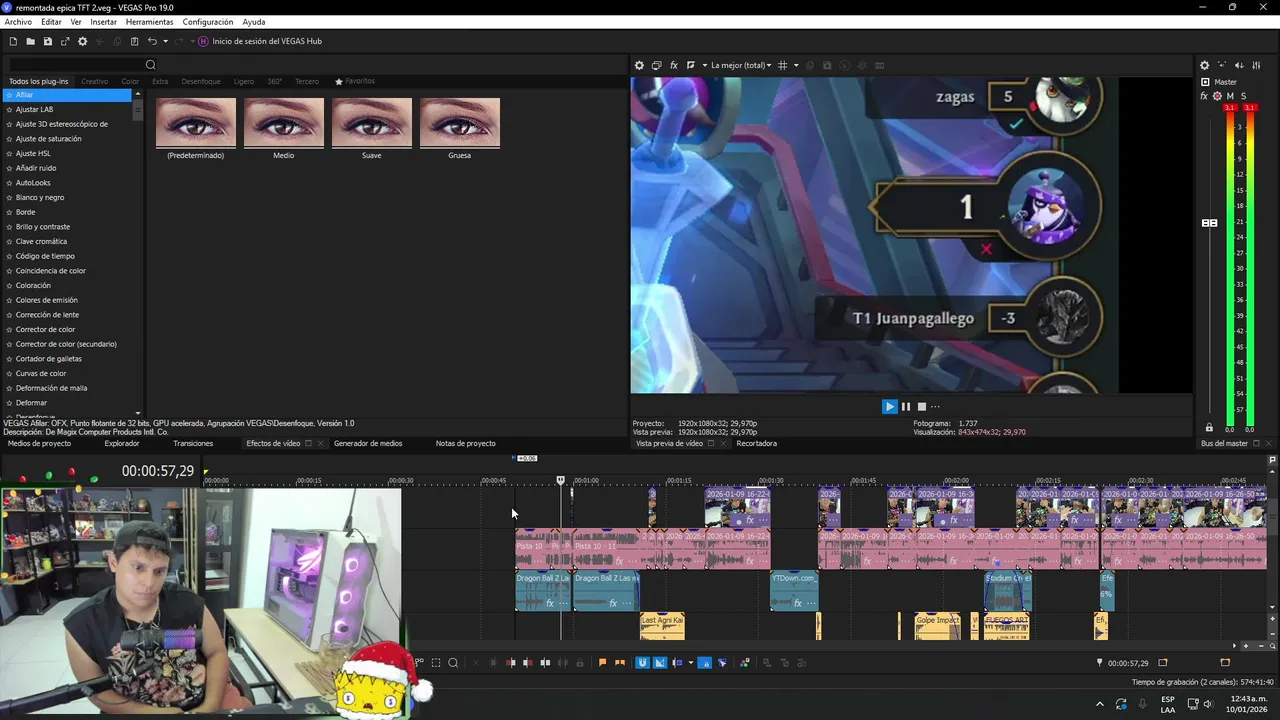The image size is (1280, 720).
Task: Switch to Generador de medios tab
Action: (368, 443)
